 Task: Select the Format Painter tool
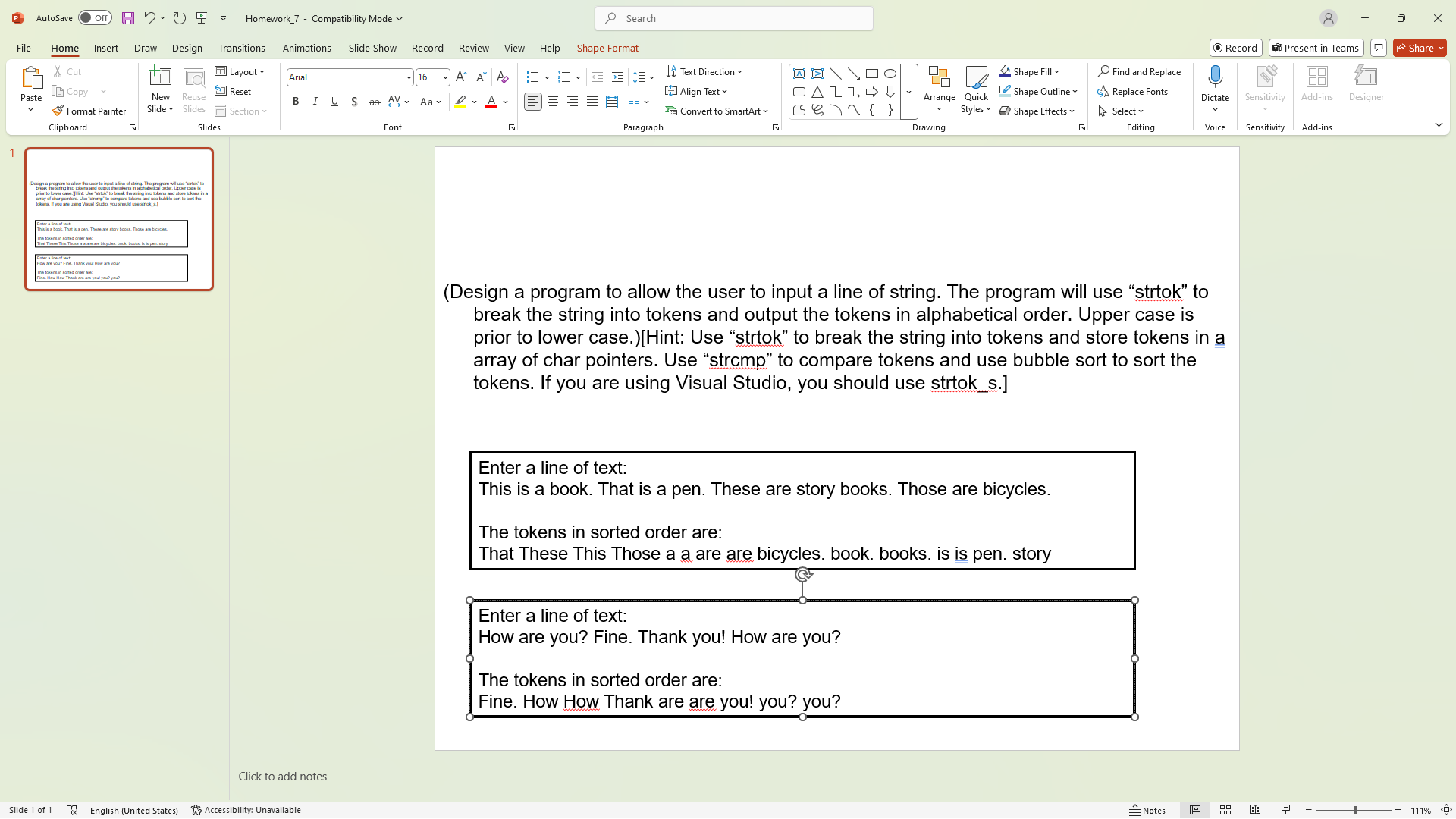coord(89,111)
